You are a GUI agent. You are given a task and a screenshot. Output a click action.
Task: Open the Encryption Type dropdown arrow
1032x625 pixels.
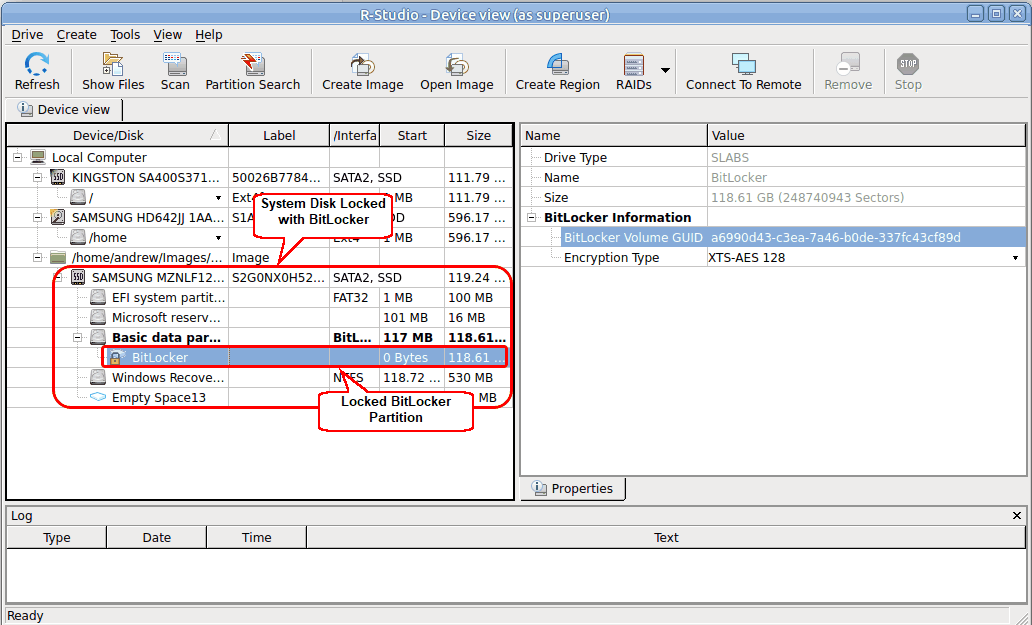1016,258
